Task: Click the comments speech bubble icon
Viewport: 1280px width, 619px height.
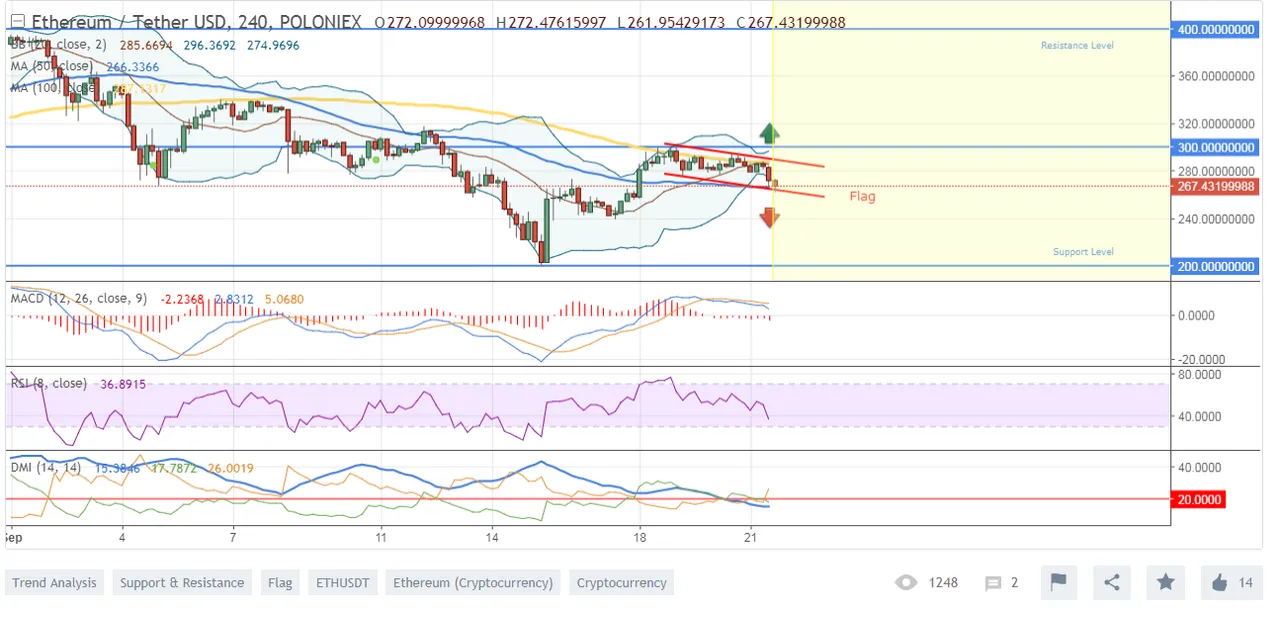Action: [x=993, y=583]
